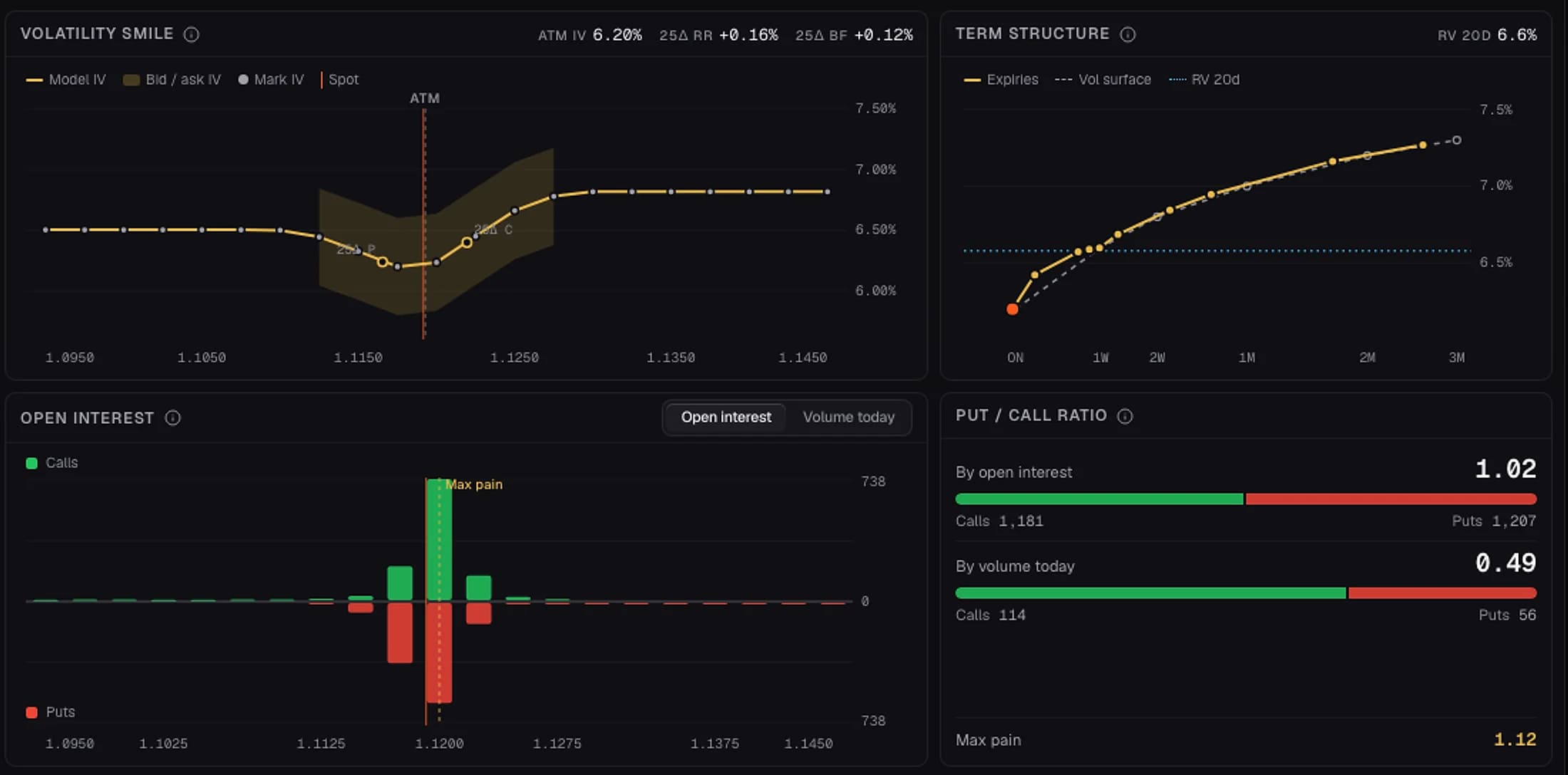
Task: Click the Puts 56 label
Action: (x=1507, y=615)
